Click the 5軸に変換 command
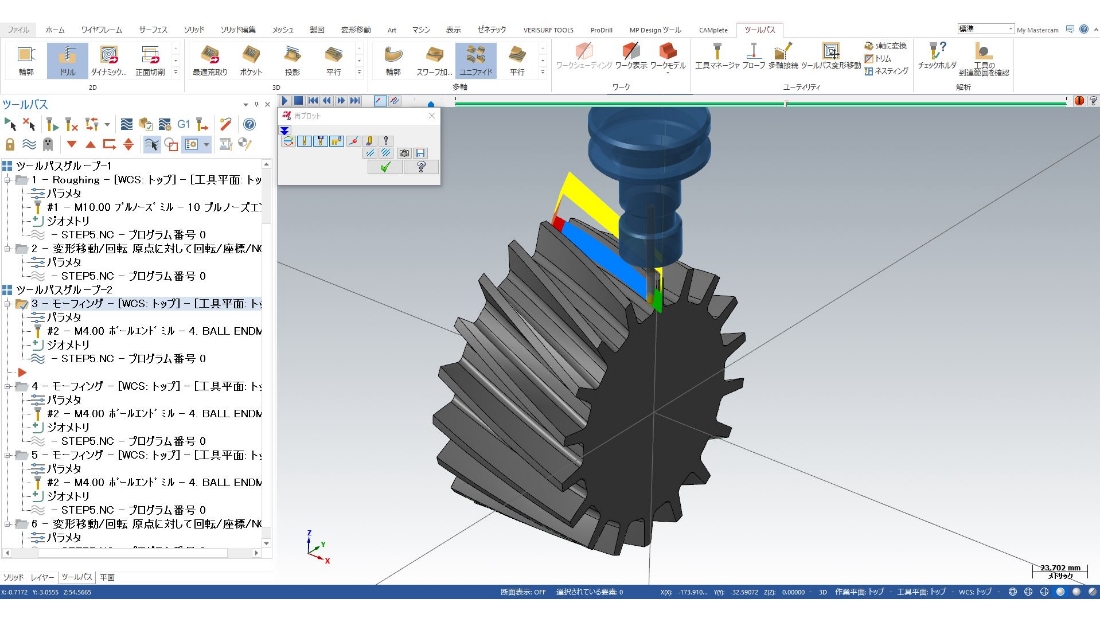The image size is (1100, 620). (885, 46)
